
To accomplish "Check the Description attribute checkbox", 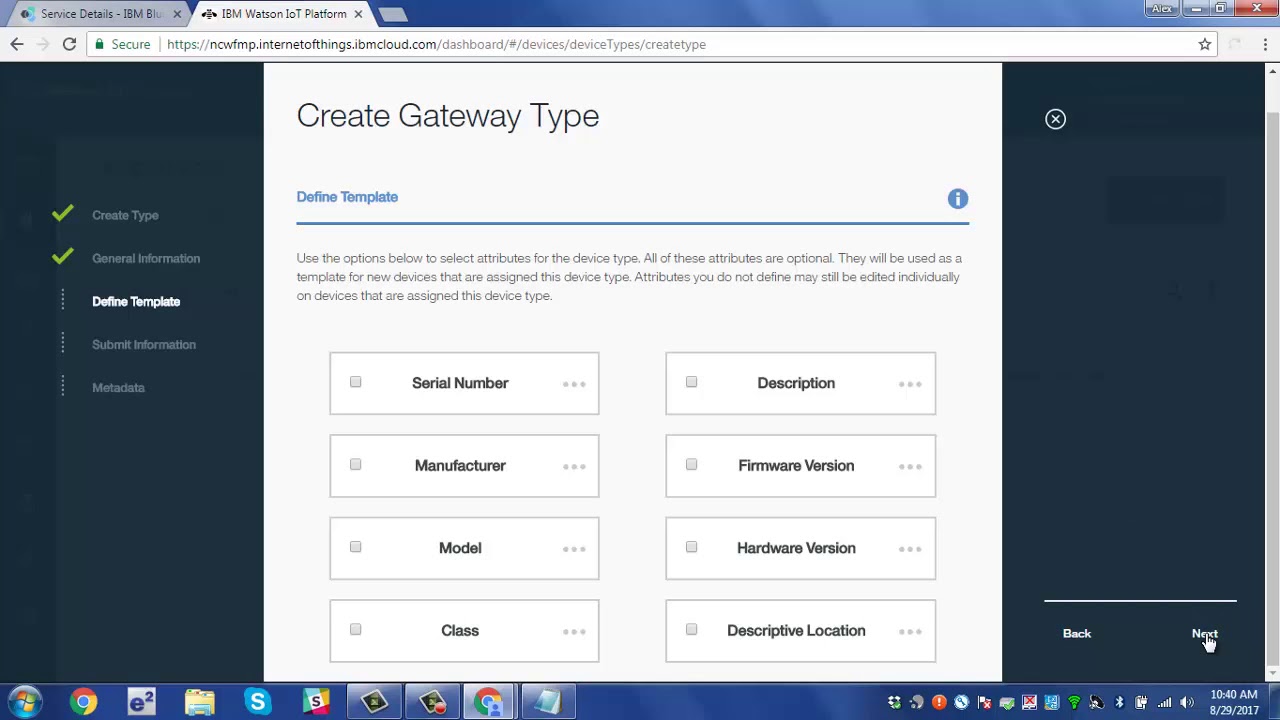I will (x=691, y=382).
